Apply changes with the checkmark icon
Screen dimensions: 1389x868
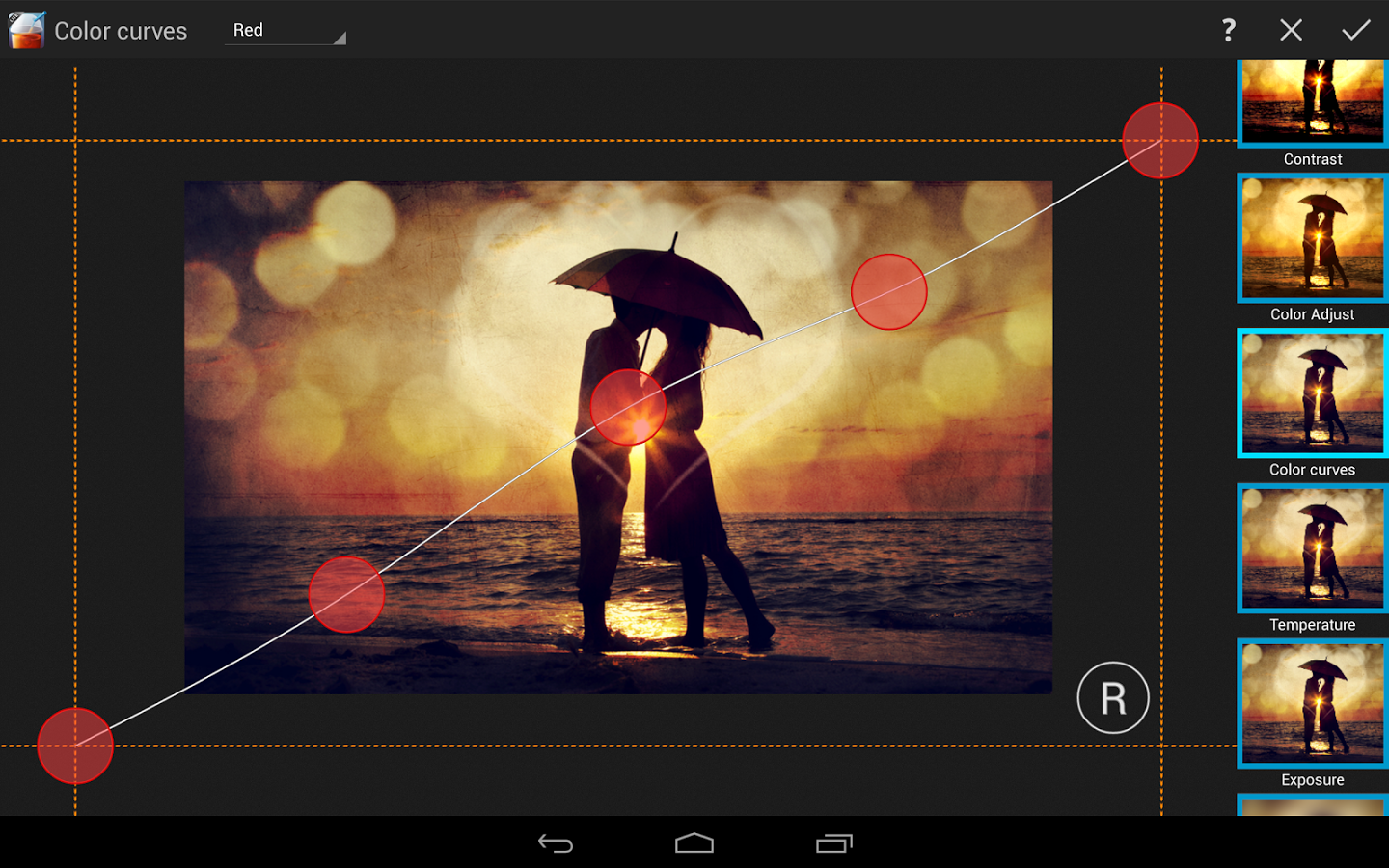coord(1356,30)
